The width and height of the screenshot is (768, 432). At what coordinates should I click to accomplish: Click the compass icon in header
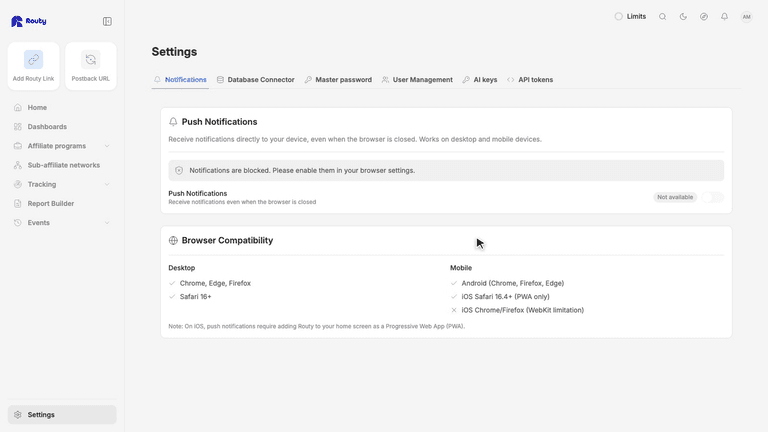click(x=704, y=16)
